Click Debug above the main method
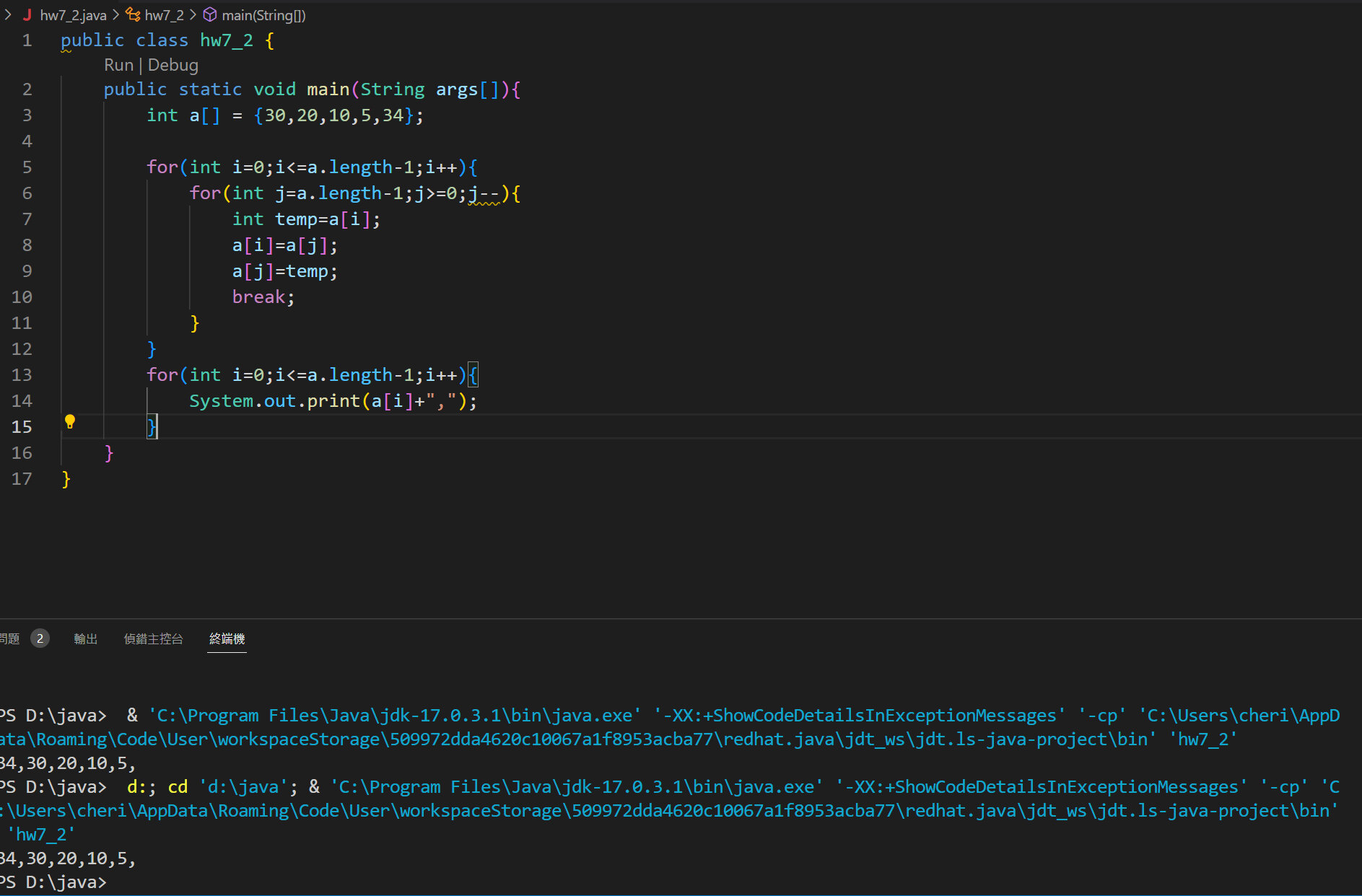Screen dimensions: 1362x896 pyautogui.click(x=173, y=65)
